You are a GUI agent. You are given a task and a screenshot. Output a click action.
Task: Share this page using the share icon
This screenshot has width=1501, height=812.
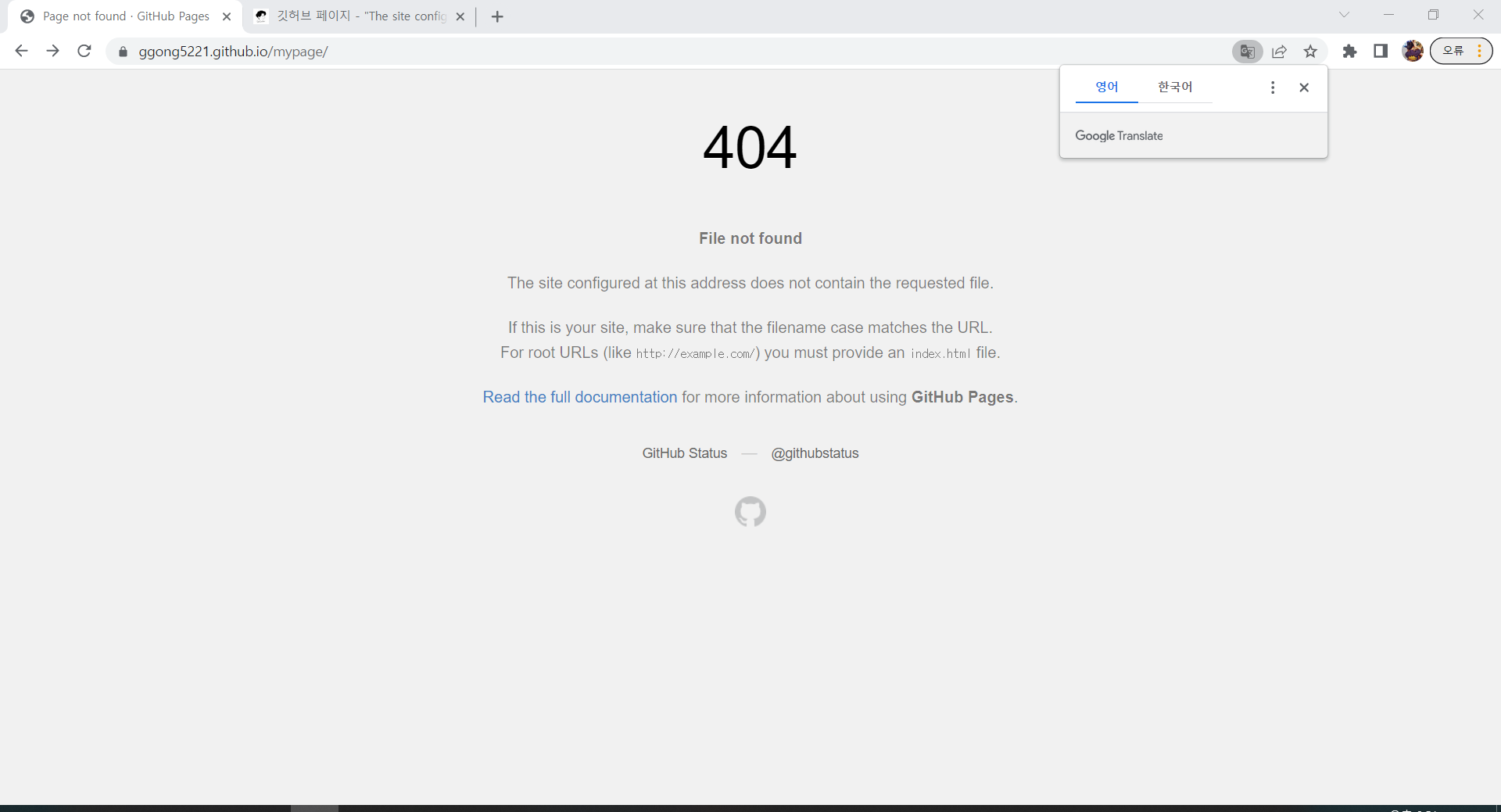1279,52
